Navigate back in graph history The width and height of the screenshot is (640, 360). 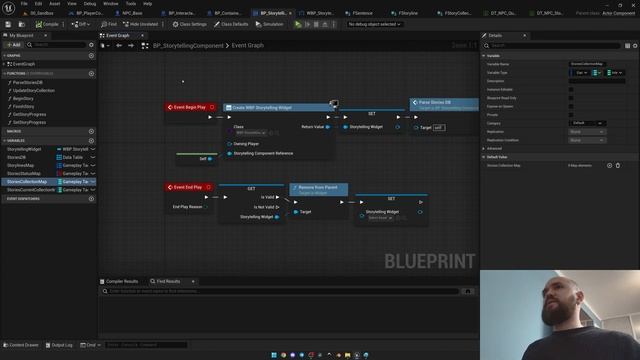[119, 46]
